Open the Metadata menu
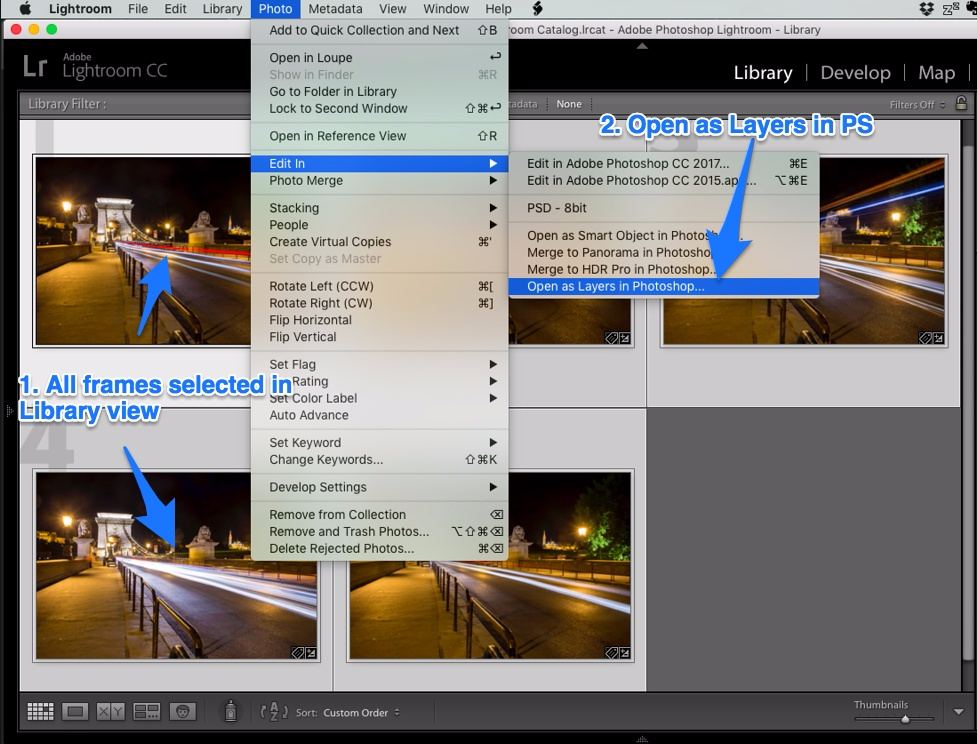The height and width of the screenshot is (744, 977). (335, 9)
